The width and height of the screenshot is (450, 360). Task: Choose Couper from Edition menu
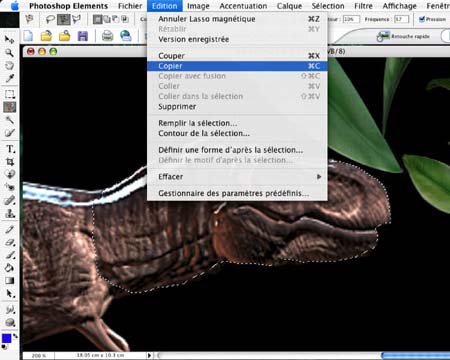(x=237, y=56)
